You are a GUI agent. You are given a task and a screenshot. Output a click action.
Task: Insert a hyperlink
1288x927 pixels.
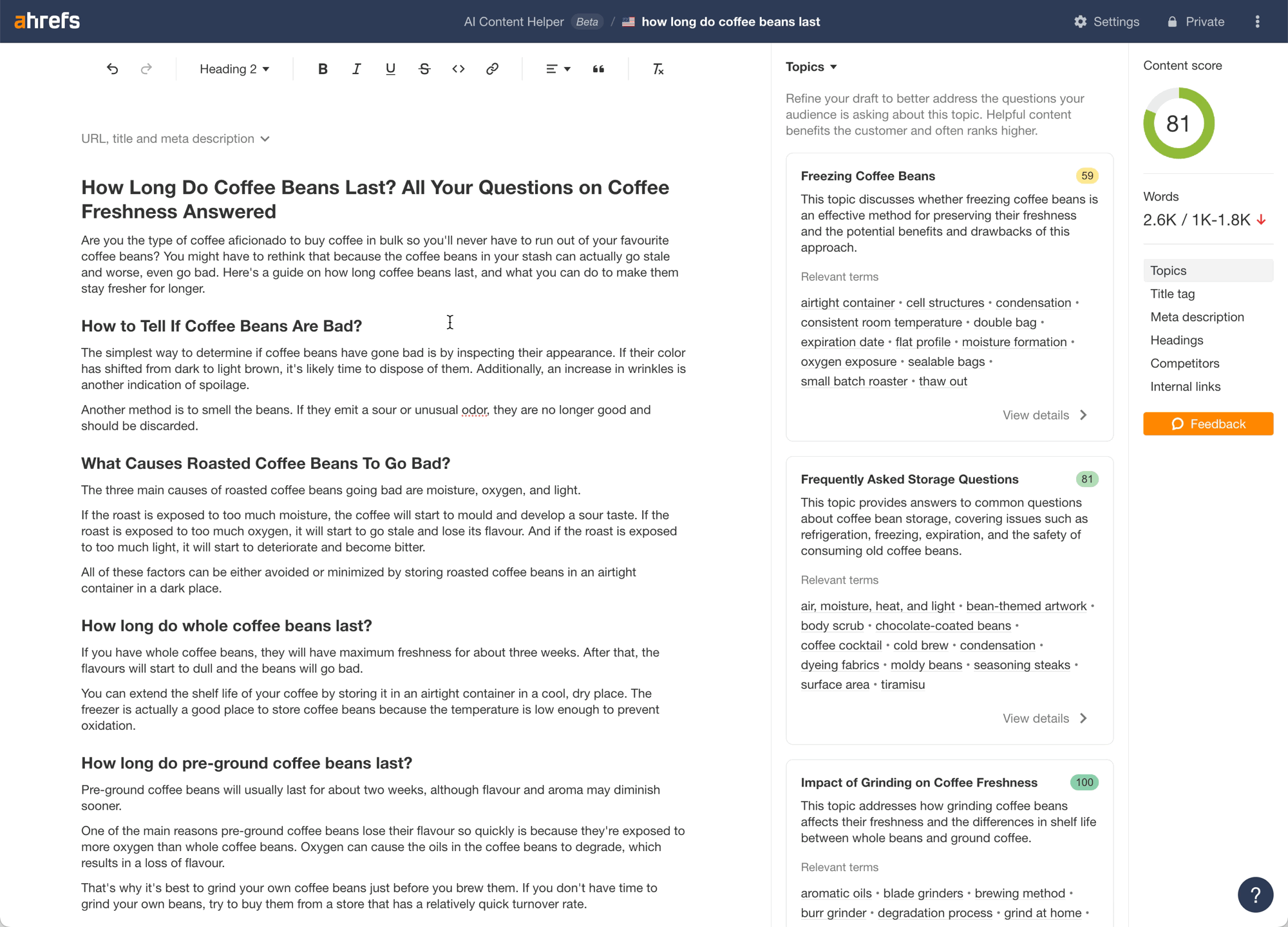492,69
